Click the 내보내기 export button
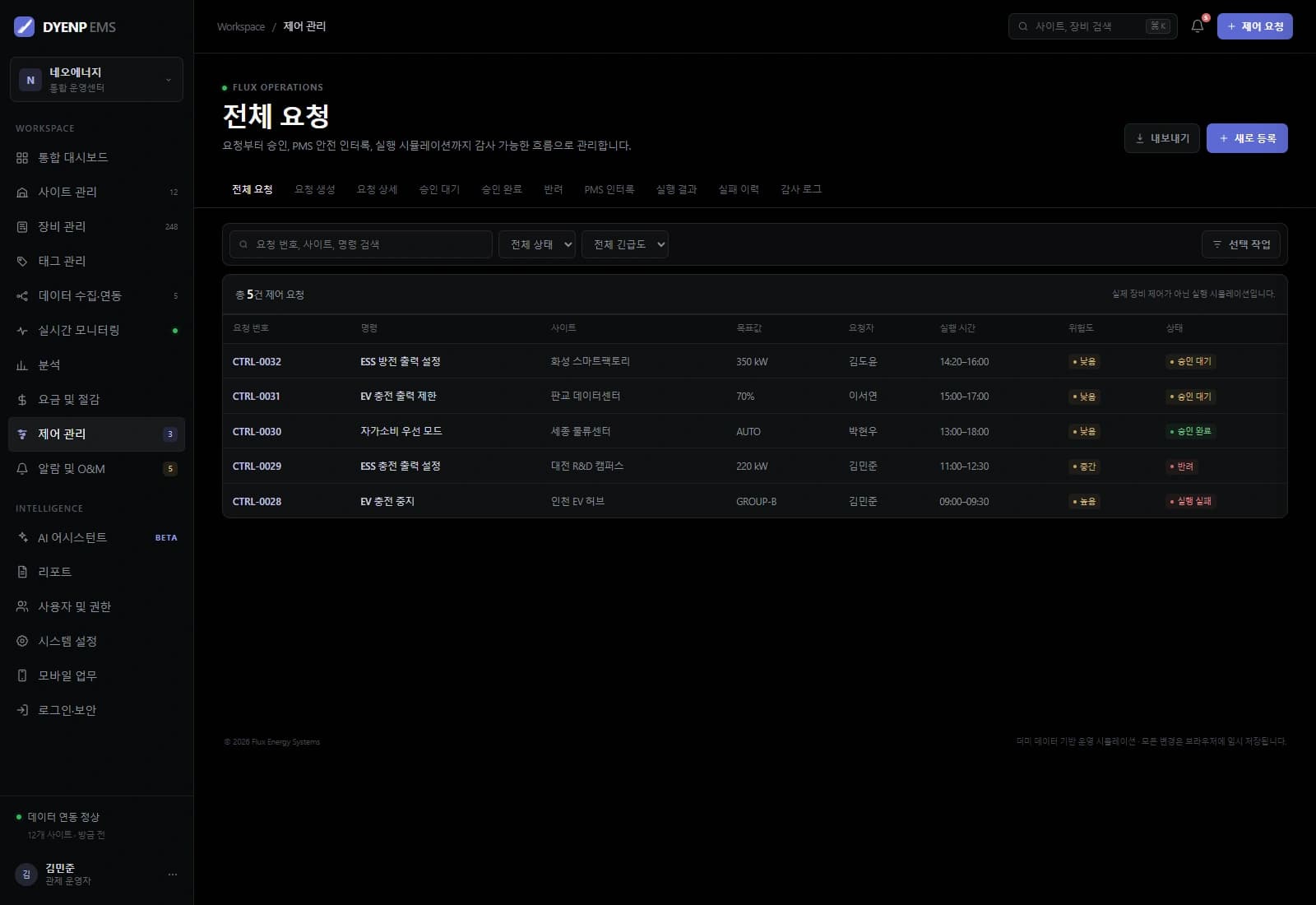This screenshot has width=1316, height=905. click(1162, 138)
